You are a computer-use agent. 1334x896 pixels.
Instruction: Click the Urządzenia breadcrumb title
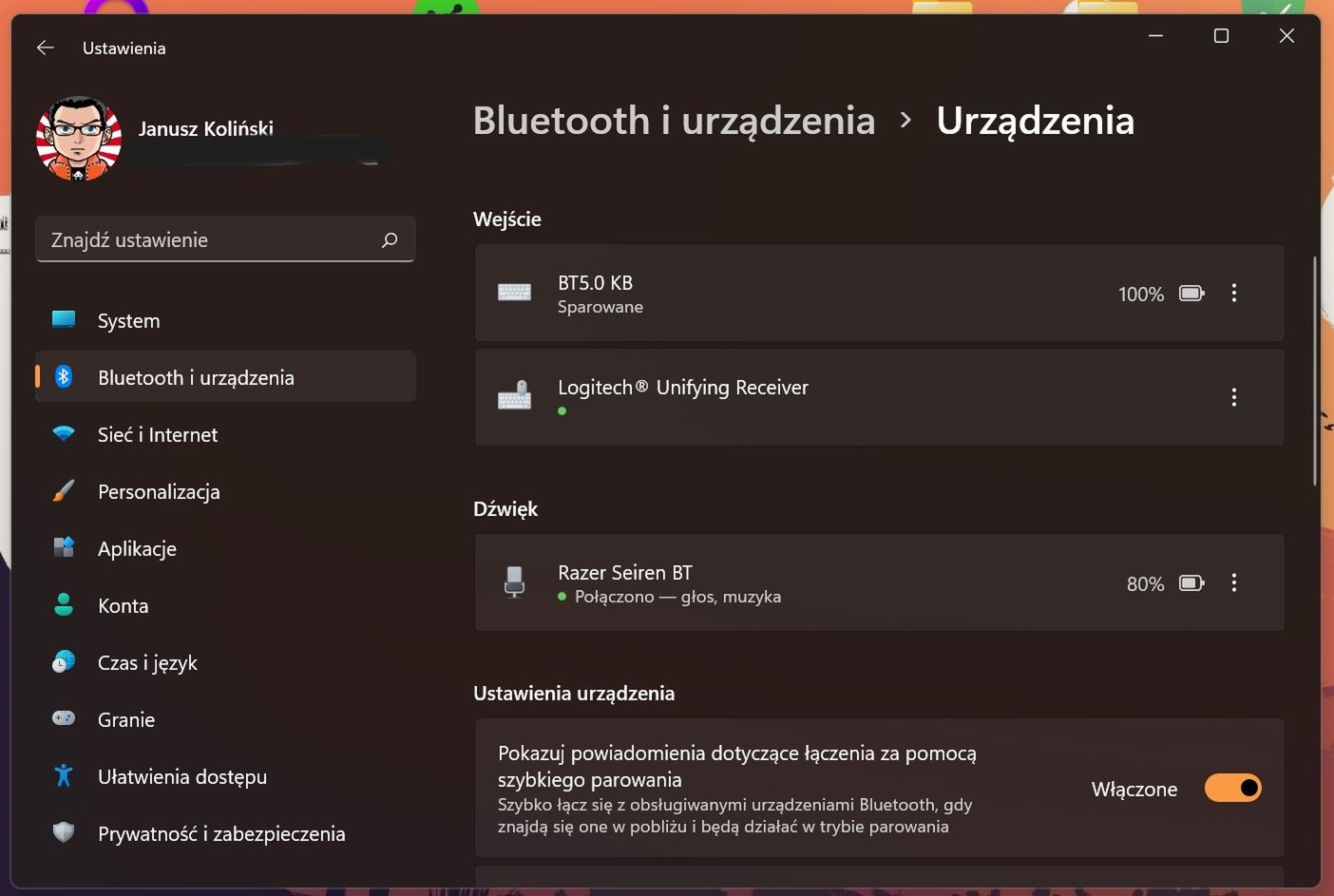point(1035,121)
